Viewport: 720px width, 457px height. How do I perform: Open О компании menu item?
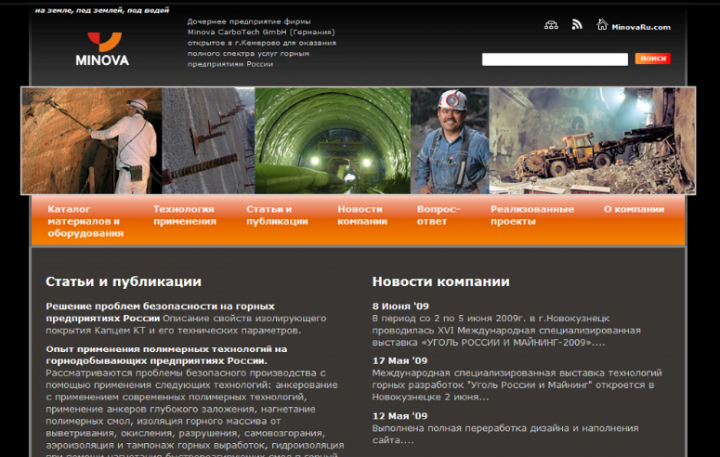[634, 209]
